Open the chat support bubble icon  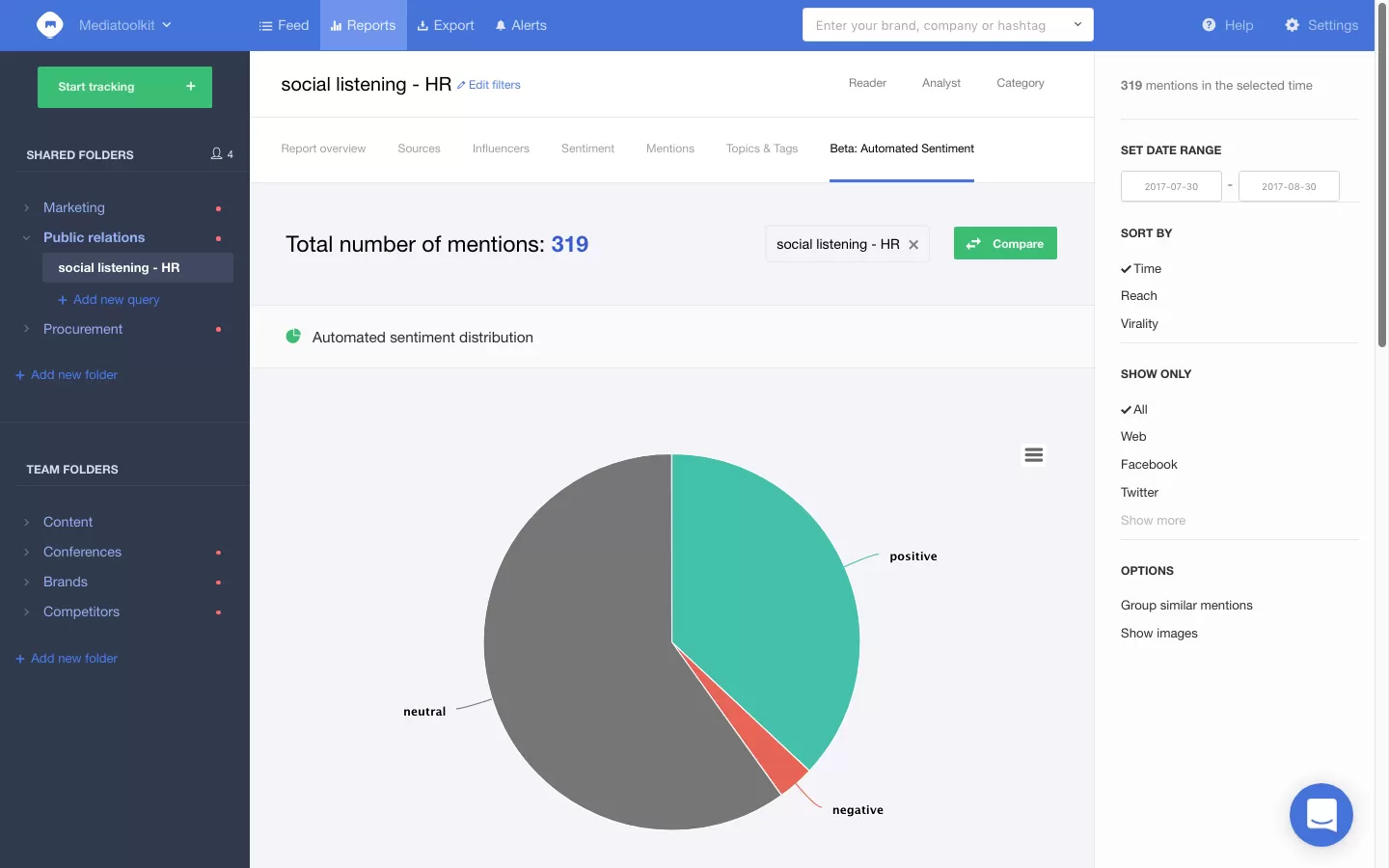1321,815
